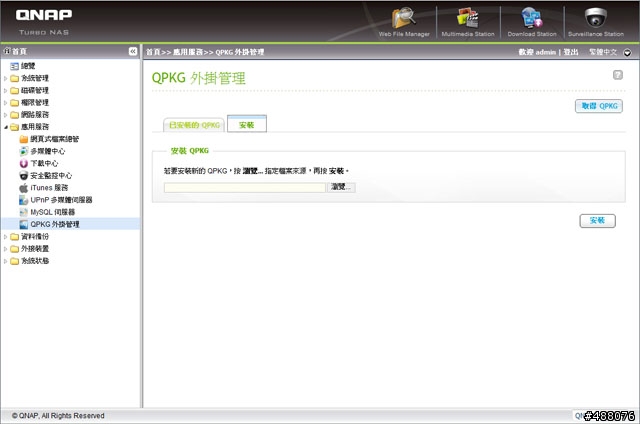Open Download Station icon

click(x=532, y=18)
